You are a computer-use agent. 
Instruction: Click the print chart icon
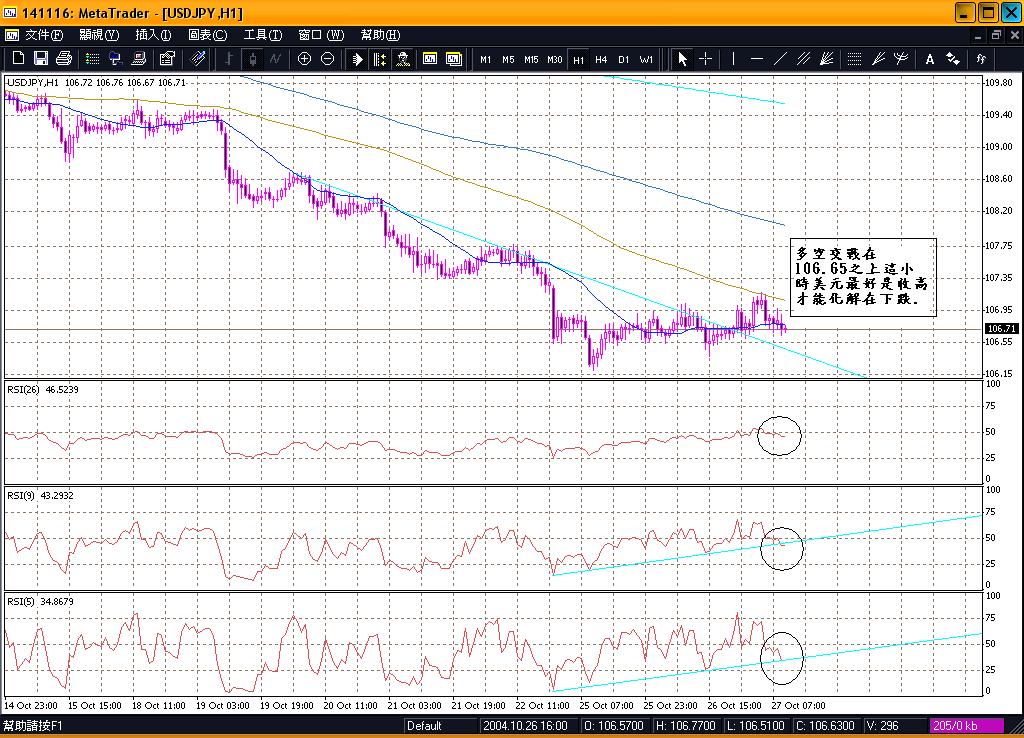64,59
